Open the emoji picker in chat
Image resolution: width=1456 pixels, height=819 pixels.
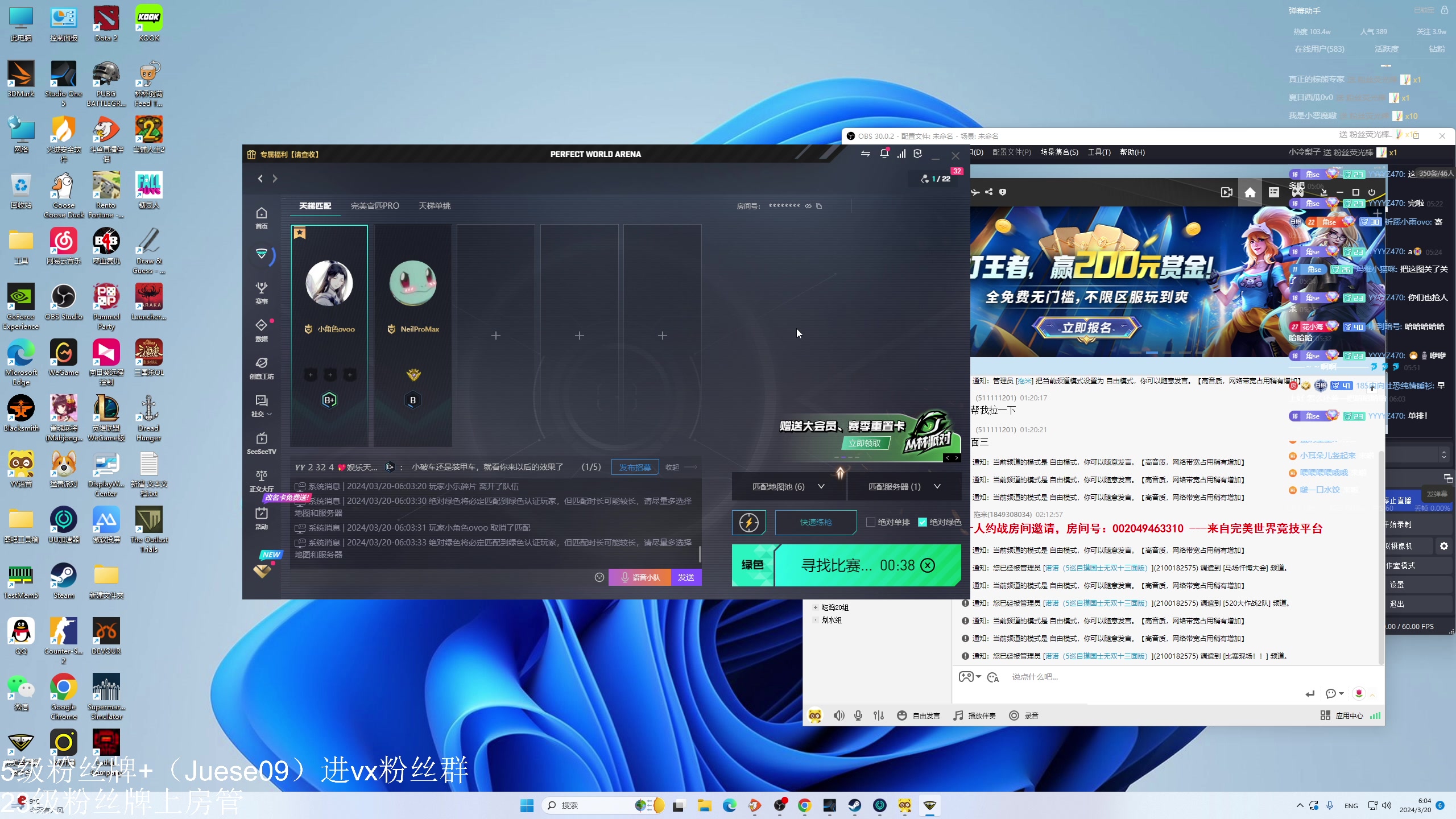[x=599, y=577]
